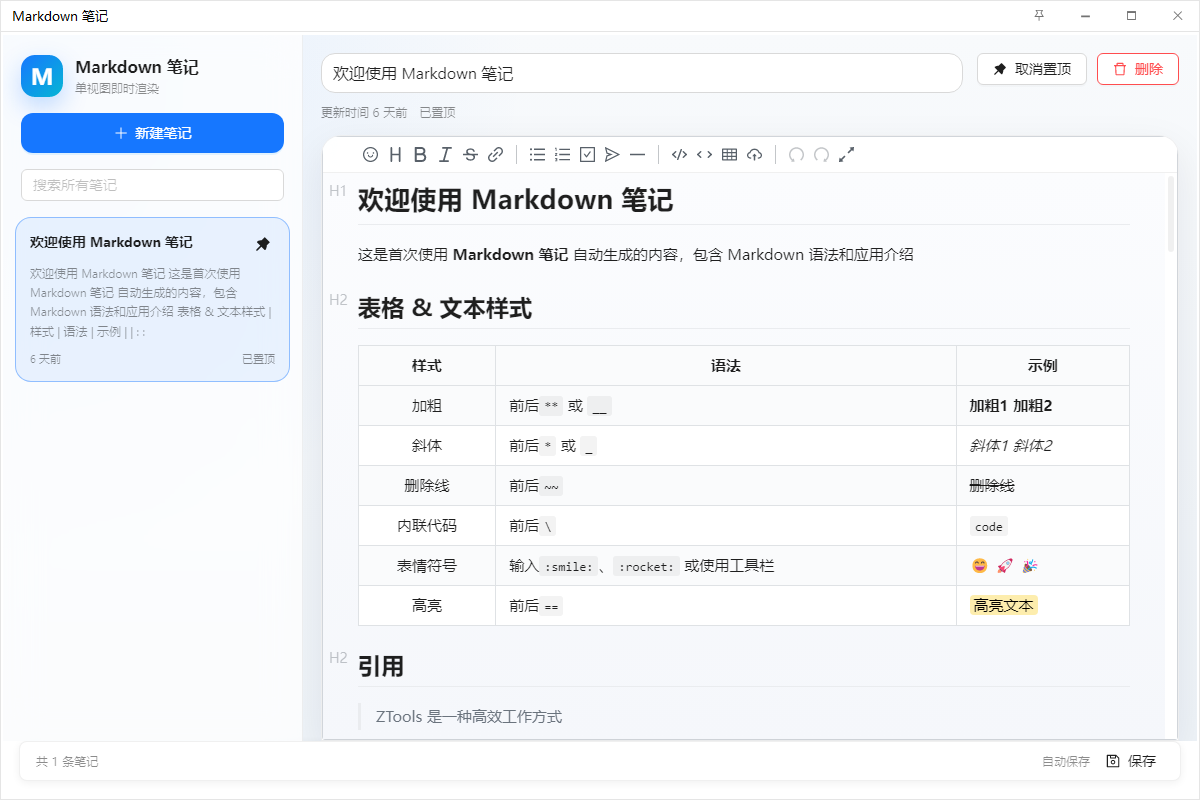Click the 语法 table header cell
Viewport: 1200px width, 800px height.
click(726, 366)
